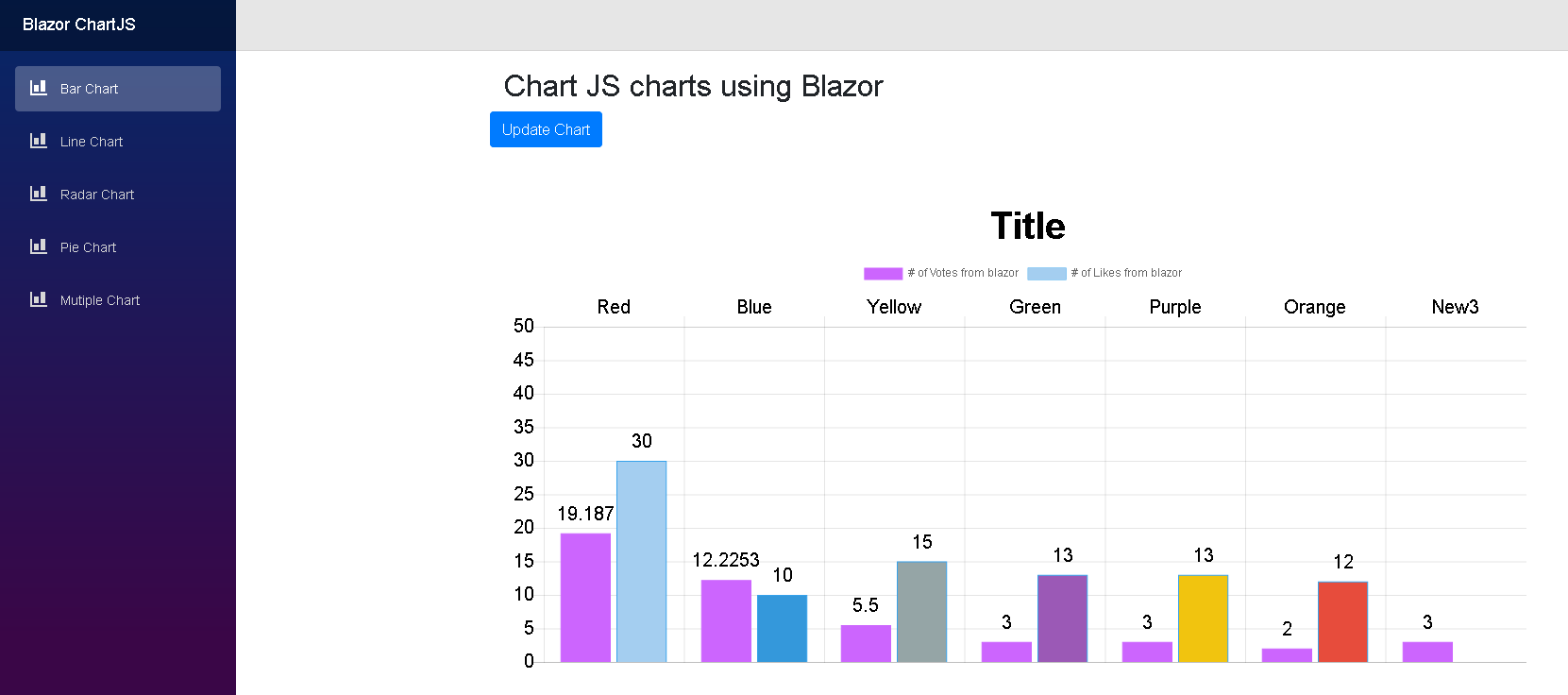The height and width of the screenshot is (695, 1568).
Task: Select Mutiple Chart in sidebar
Action: pos(100,300)
